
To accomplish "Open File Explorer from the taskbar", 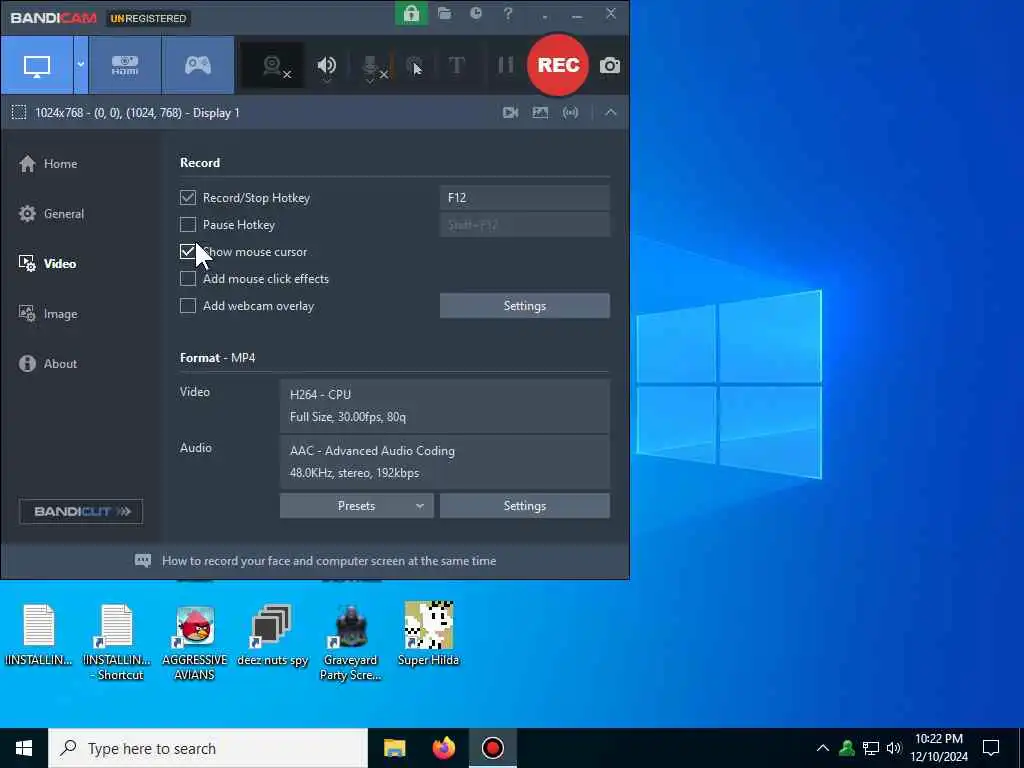I will coord(394,748).
